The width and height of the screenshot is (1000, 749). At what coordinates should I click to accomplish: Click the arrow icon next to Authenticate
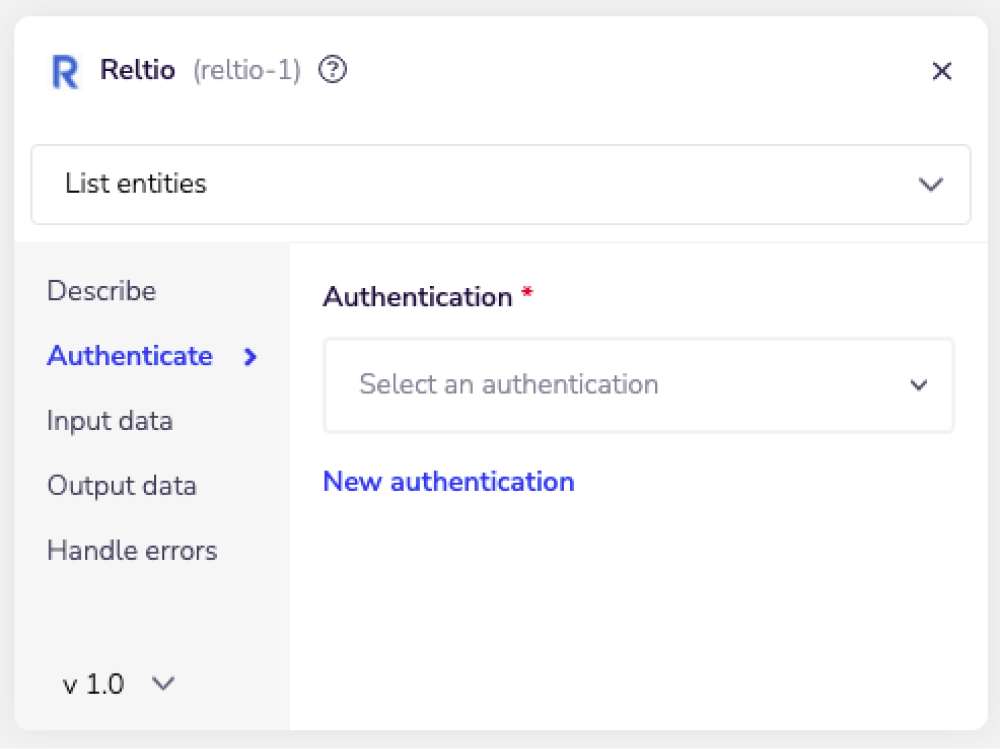click(249, 357)
